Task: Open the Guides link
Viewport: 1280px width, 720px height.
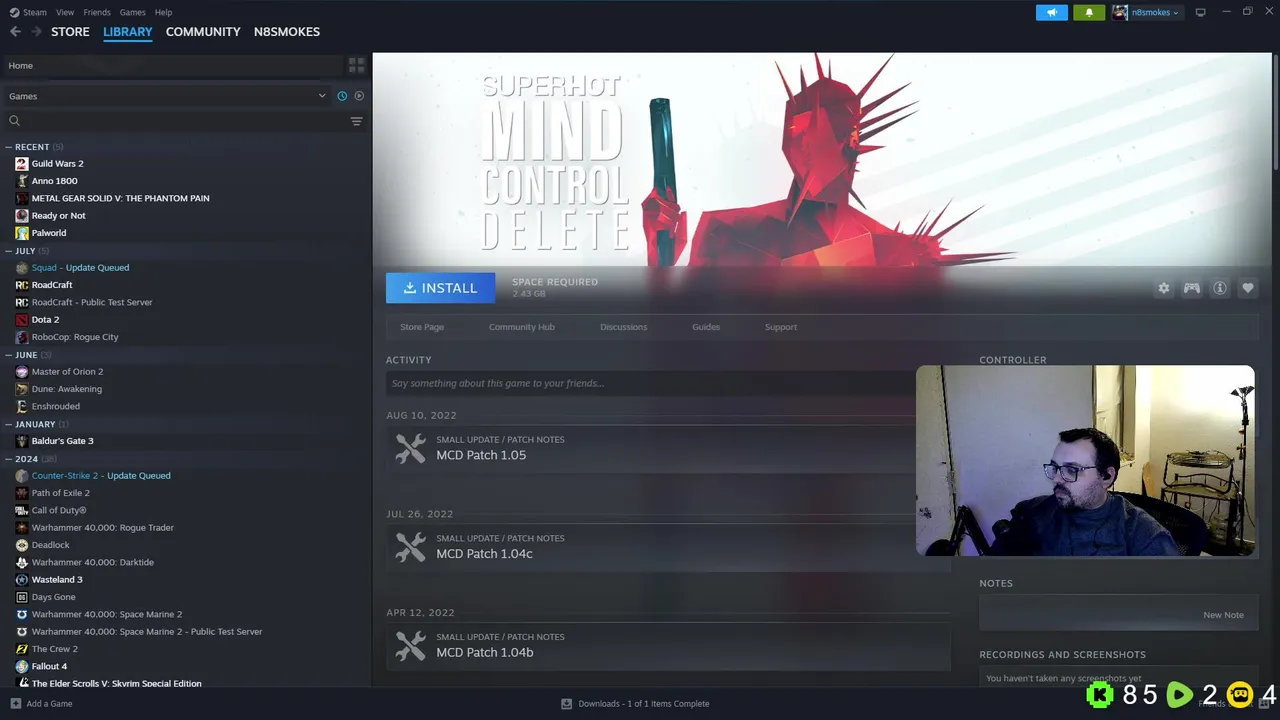Action: click(706, 327)
